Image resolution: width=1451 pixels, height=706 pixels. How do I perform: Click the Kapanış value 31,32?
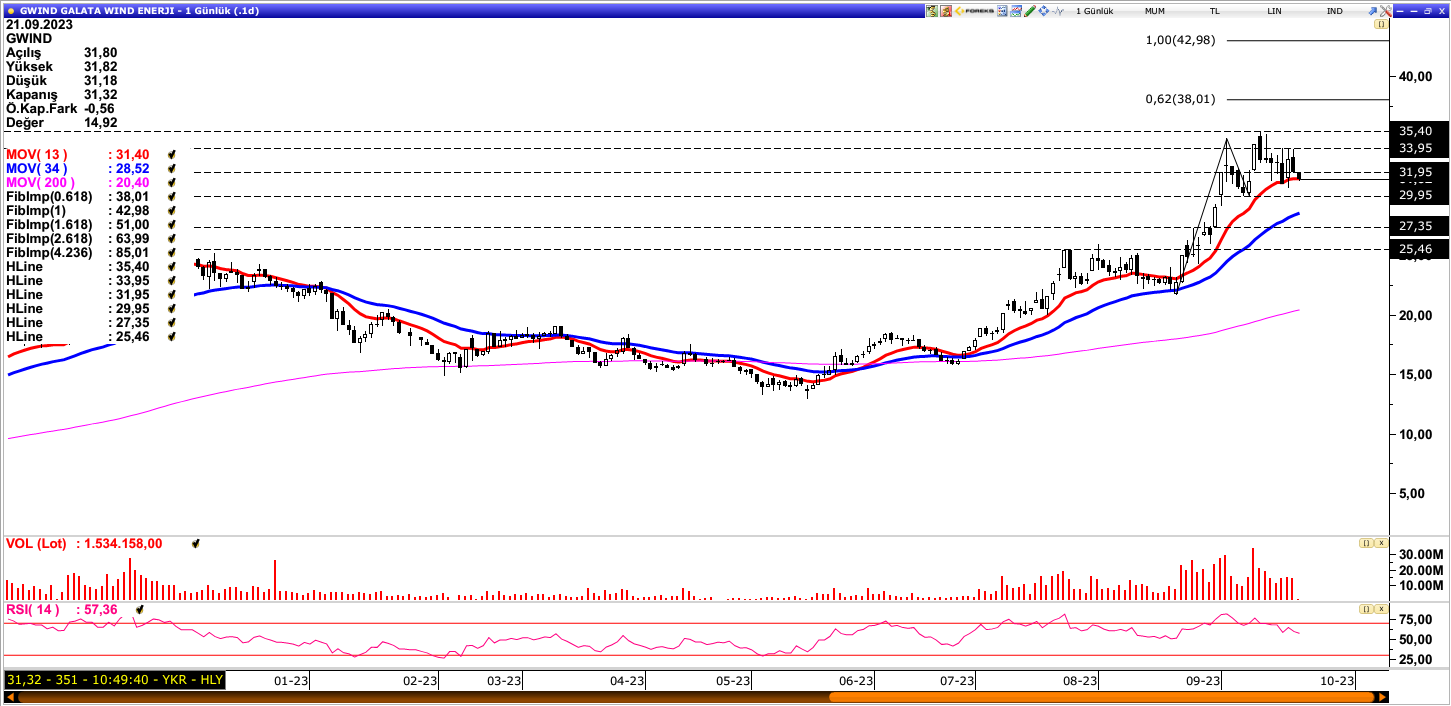tap(101, 94)
